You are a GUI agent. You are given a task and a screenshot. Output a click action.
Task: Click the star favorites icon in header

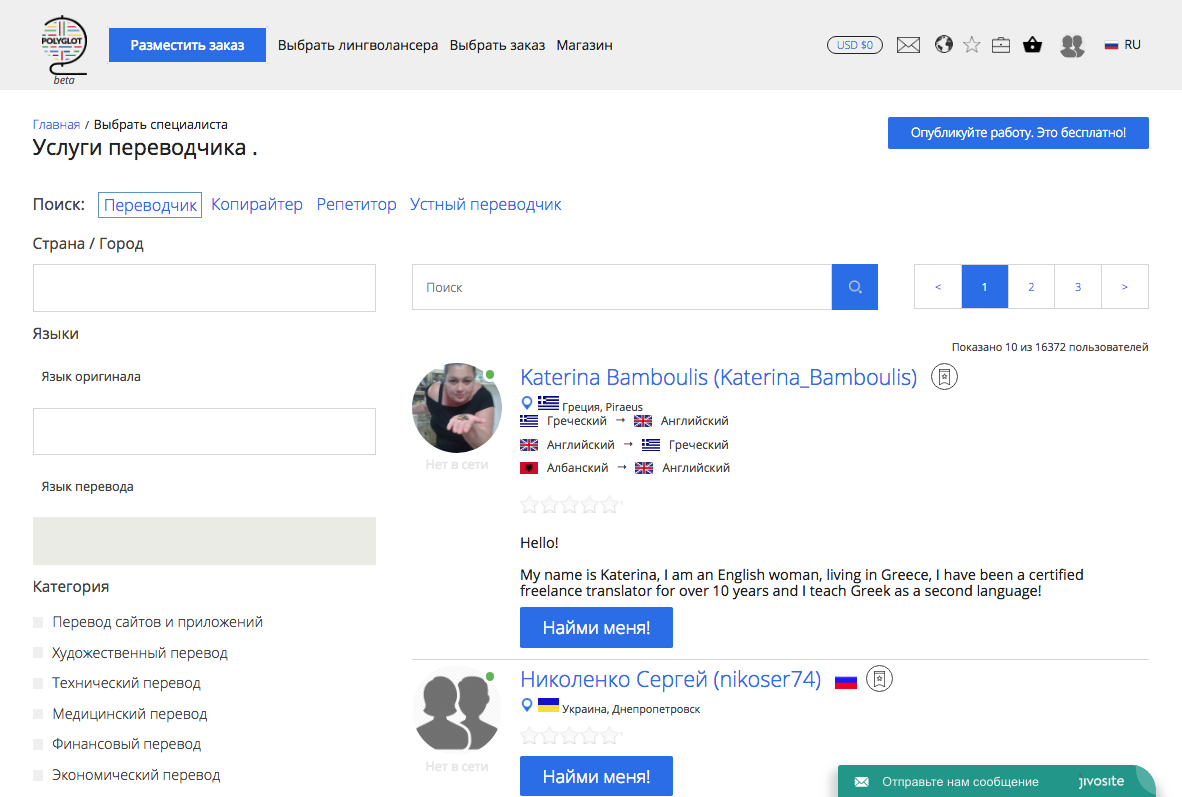click(972, 45)
